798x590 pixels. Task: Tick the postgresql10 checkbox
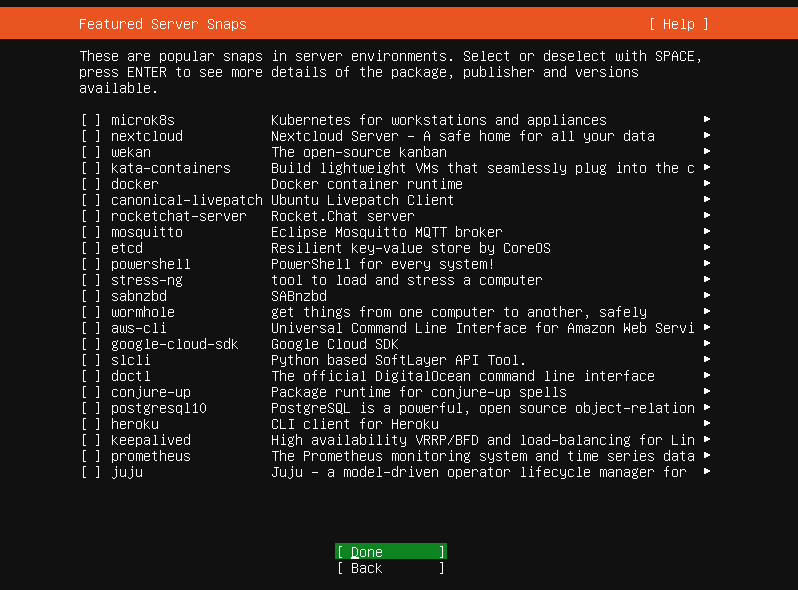pyautogui.click(x=91, y=408)
